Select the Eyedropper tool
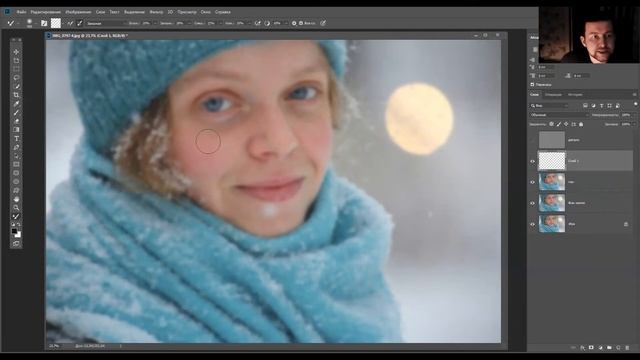This screenshot has width=640, height=360. point(16,104)
